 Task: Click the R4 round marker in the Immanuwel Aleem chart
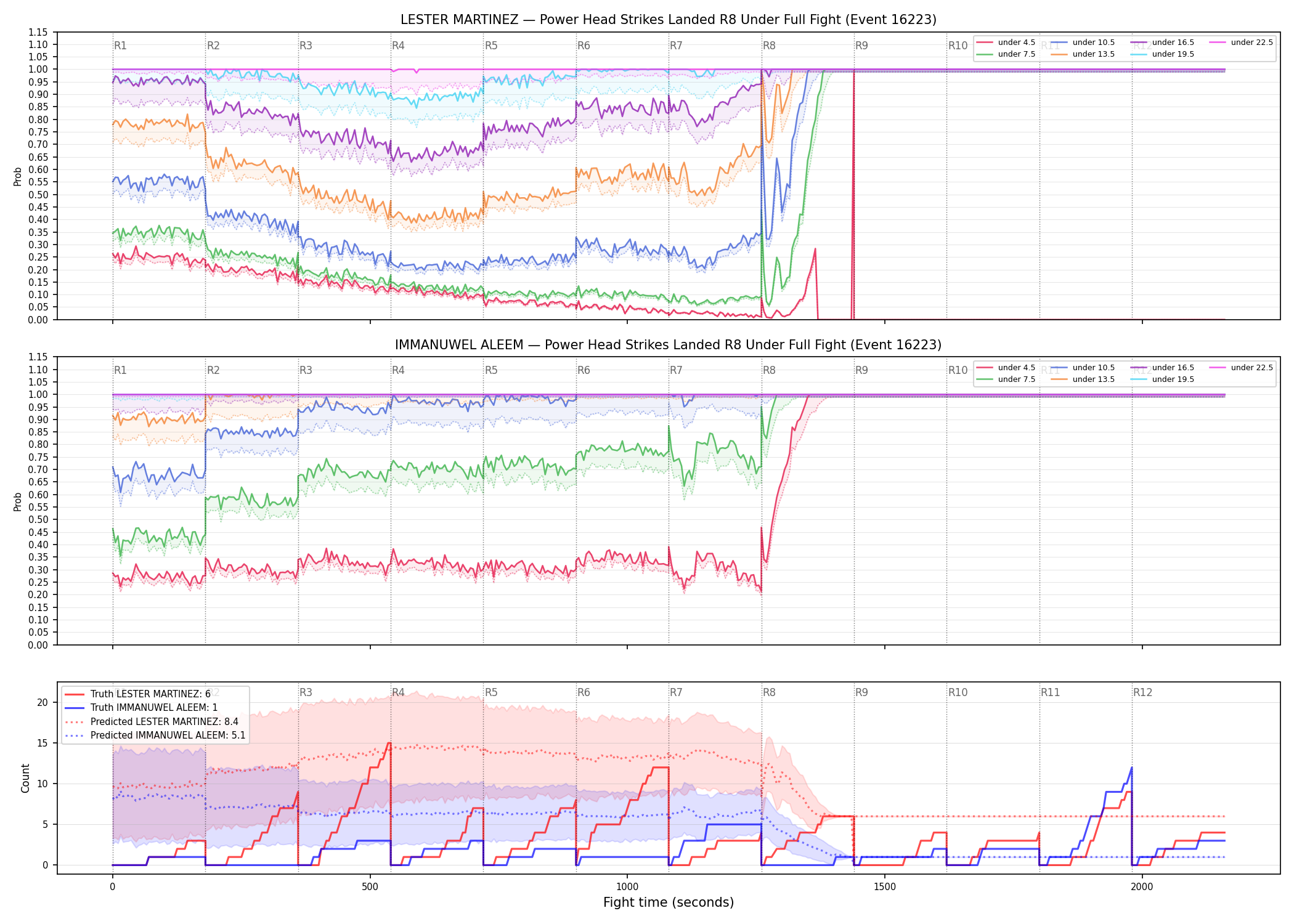pos(398,370)
